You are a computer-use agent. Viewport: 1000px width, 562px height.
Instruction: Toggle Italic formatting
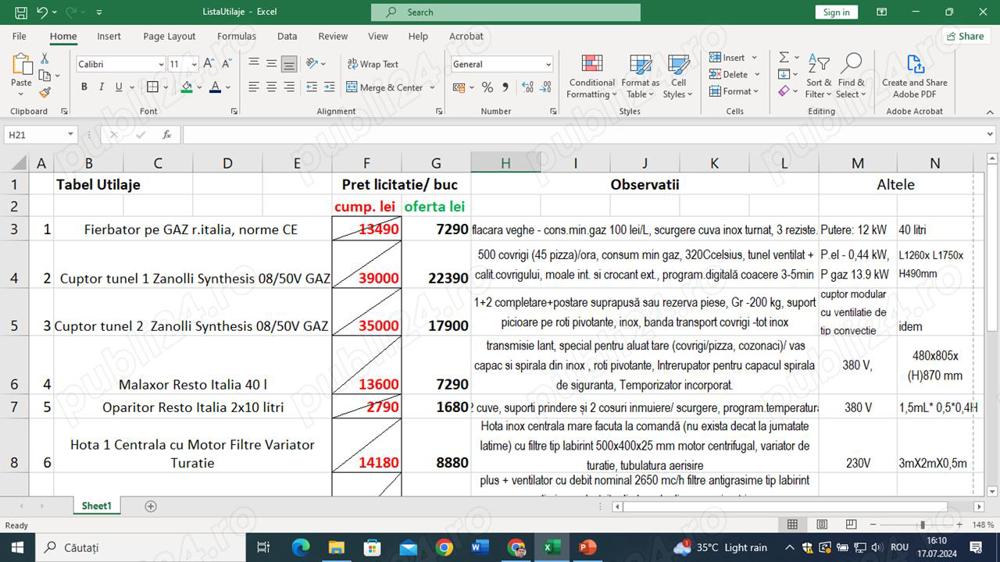101,88
